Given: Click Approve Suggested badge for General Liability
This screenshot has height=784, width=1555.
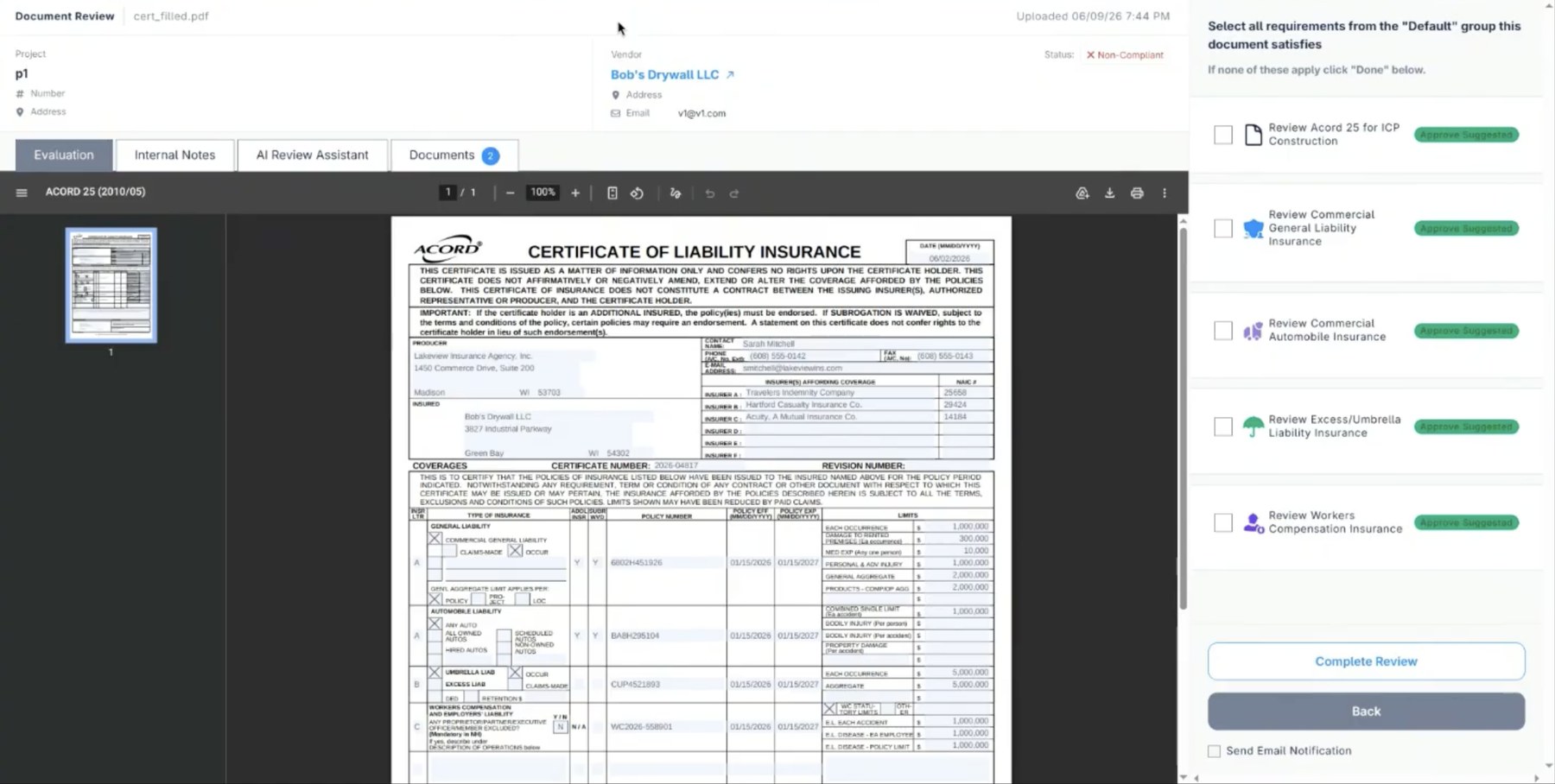Looking at the screenshot, I should coord(1466,228).
